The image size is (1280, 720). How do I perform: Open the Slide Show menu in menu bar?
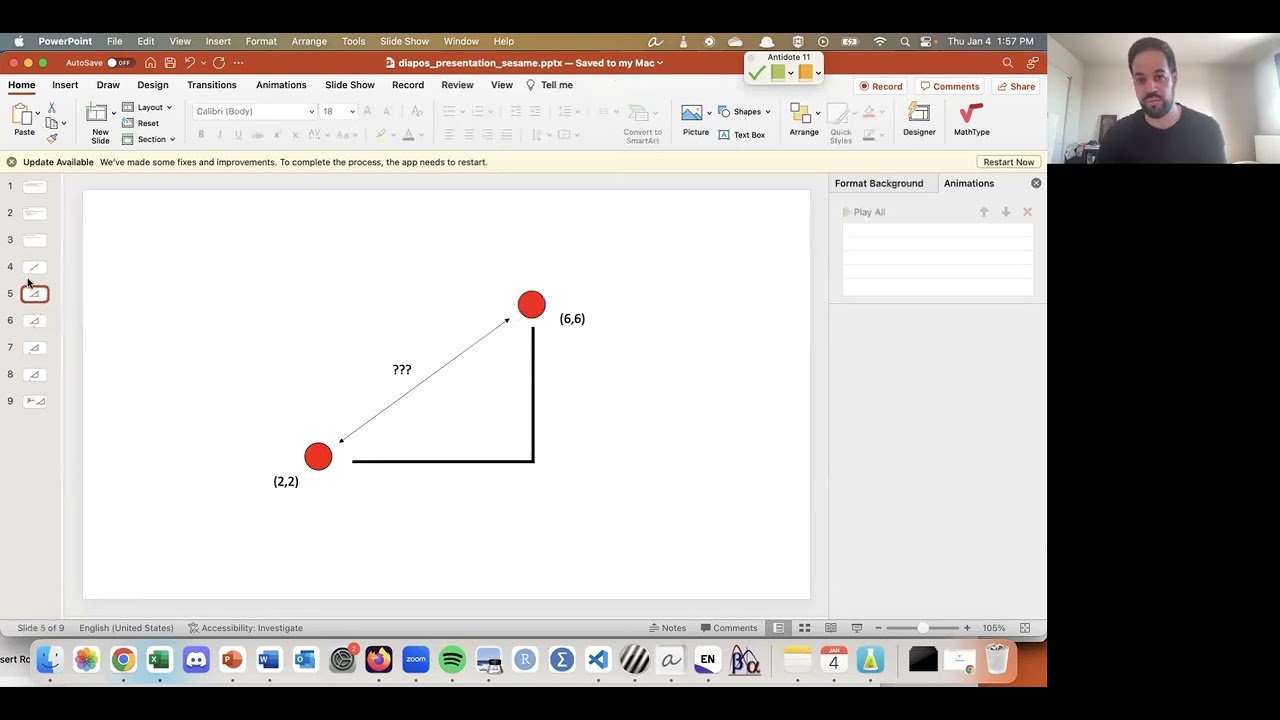404,41
